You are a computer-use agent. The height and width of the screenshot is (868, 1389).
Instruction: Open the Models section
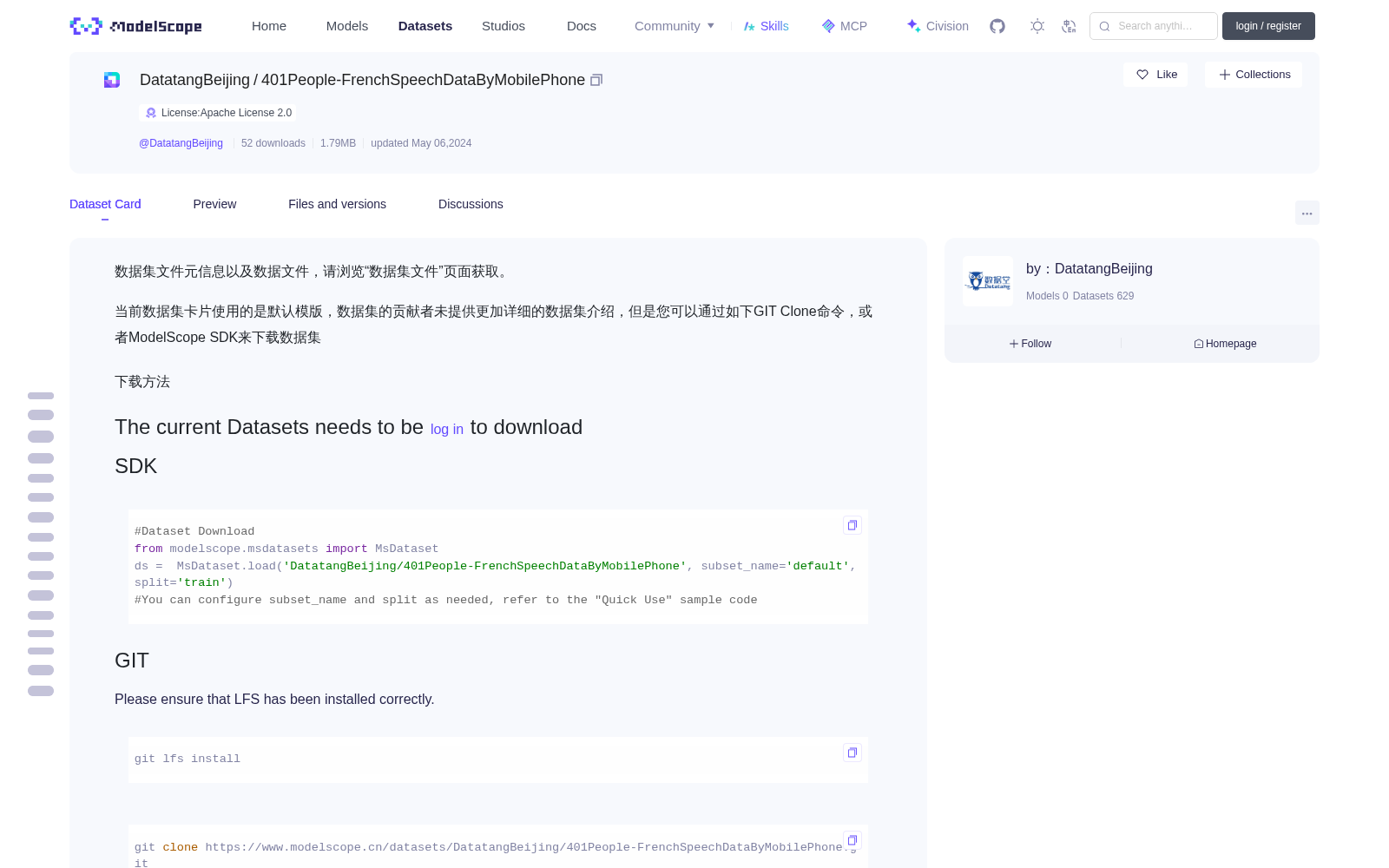[x=347, y=26]
